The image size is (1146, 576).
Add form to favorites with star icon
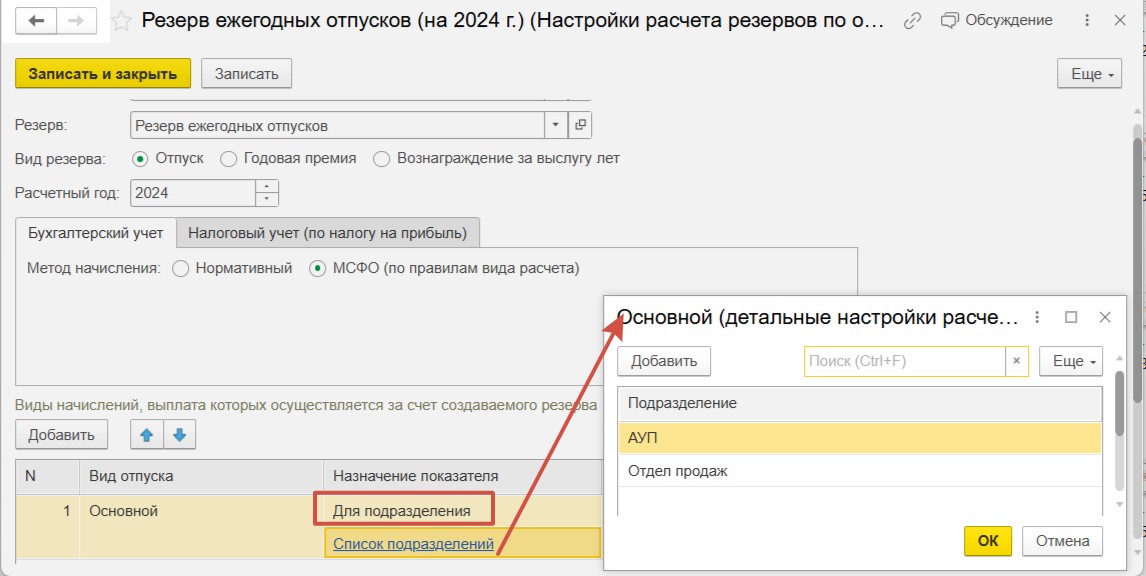(121, 21)
